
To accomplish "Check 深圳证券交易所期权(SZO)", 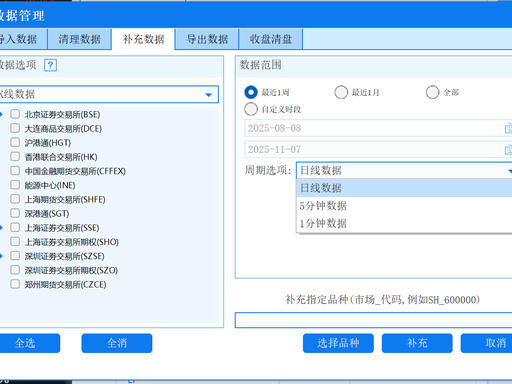I will coord(15,270).
